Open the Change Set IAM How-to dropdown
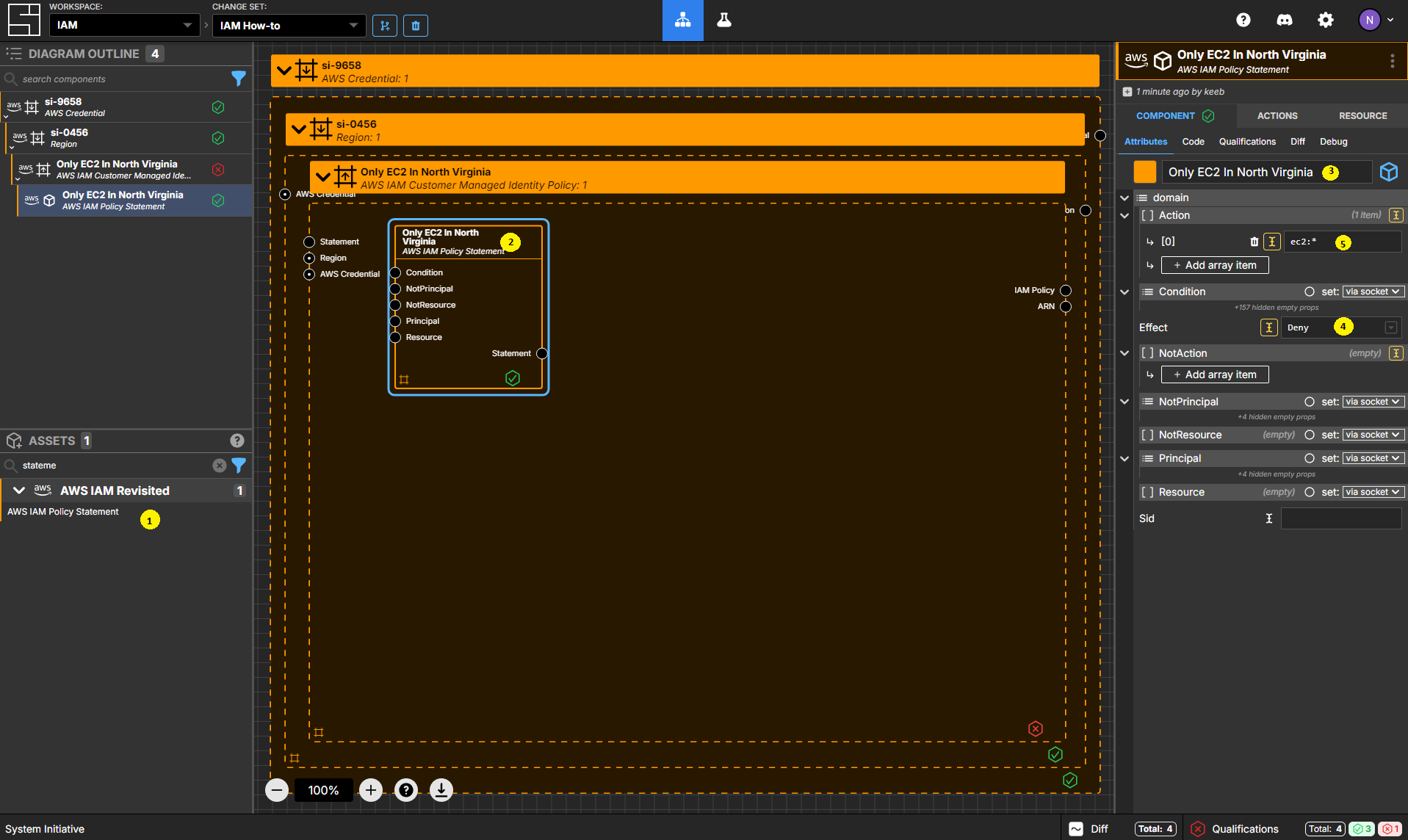Viewport: 1408px width, 840px height. [x=289, y=25]
